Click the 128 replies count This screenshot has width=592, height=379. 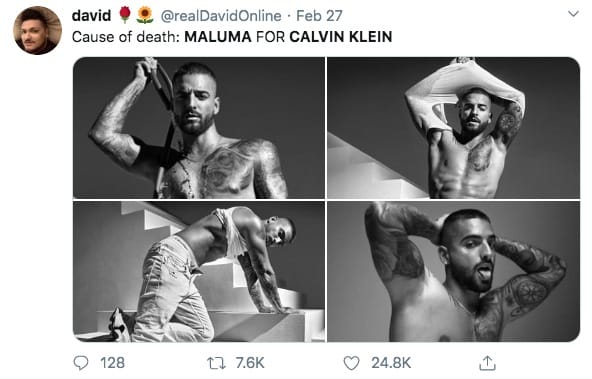coord(112,363)
